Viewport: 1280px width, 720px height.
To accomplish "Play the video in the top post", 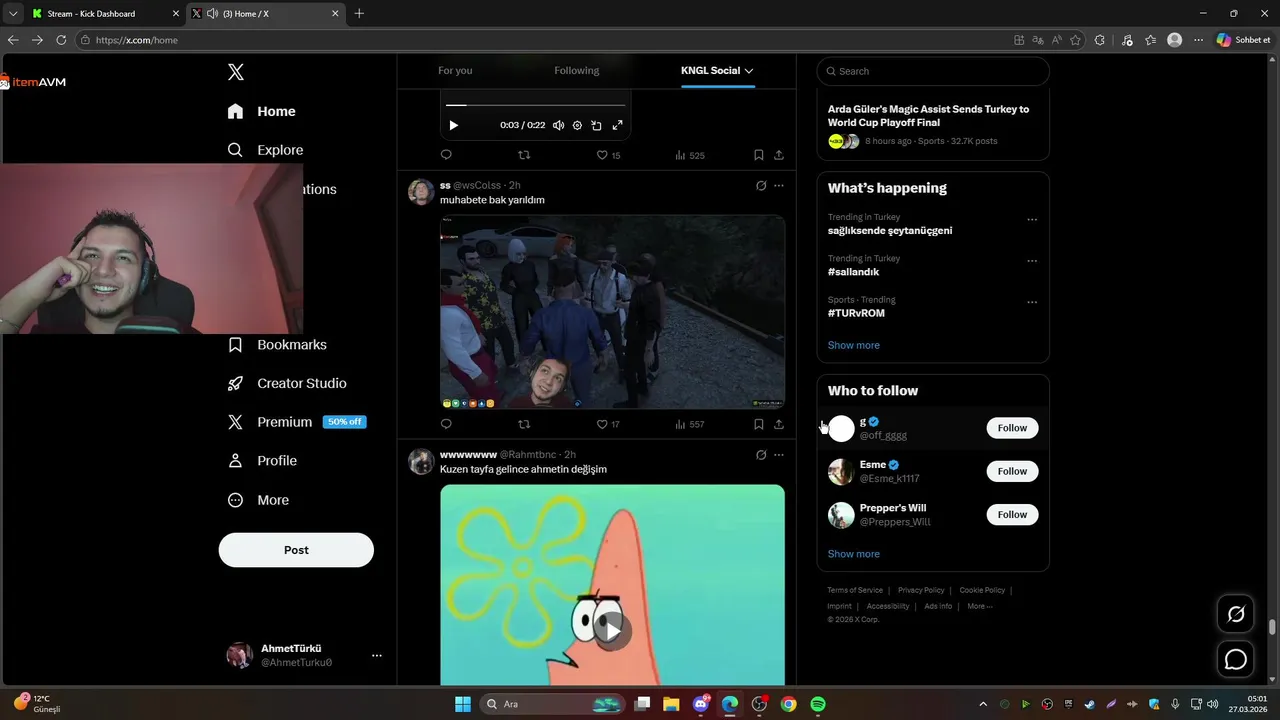I will 453,125.
